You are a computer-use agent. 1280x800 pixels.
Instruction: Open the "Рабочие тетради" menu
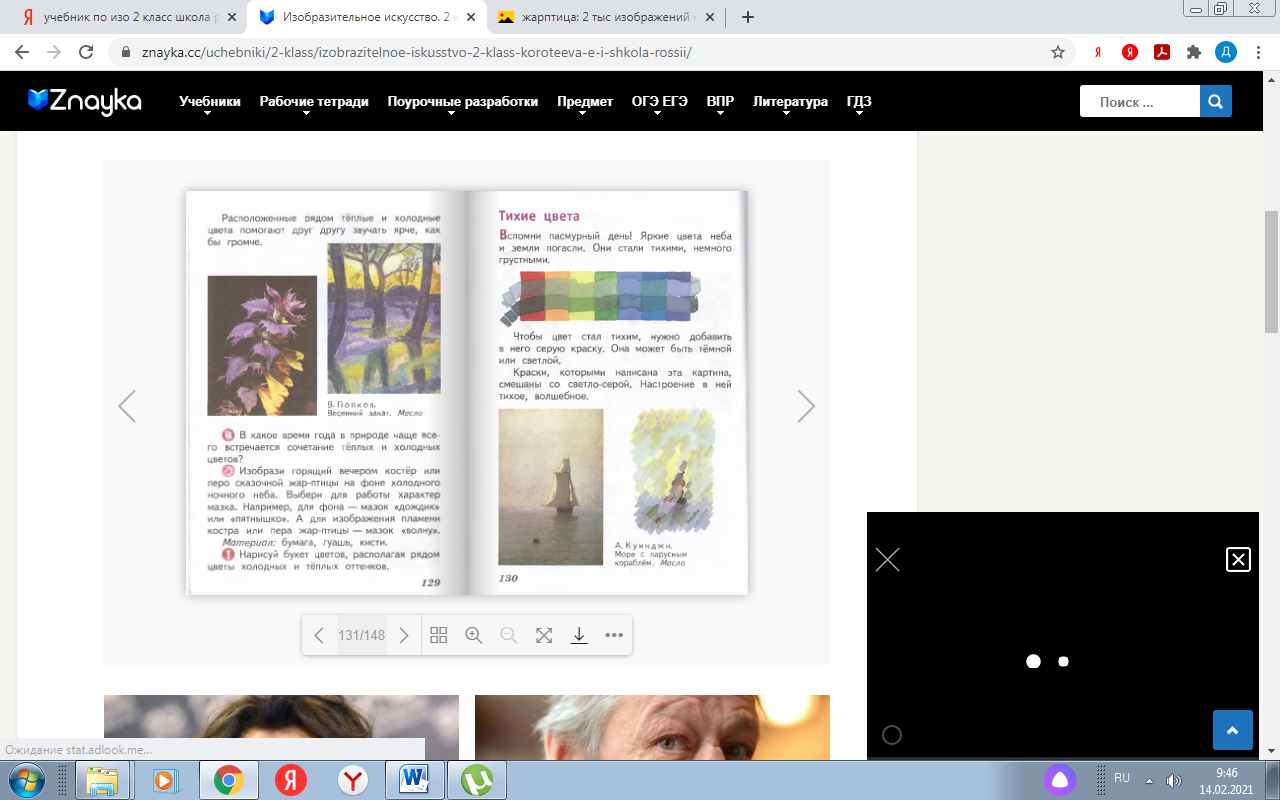pos(314,102)
